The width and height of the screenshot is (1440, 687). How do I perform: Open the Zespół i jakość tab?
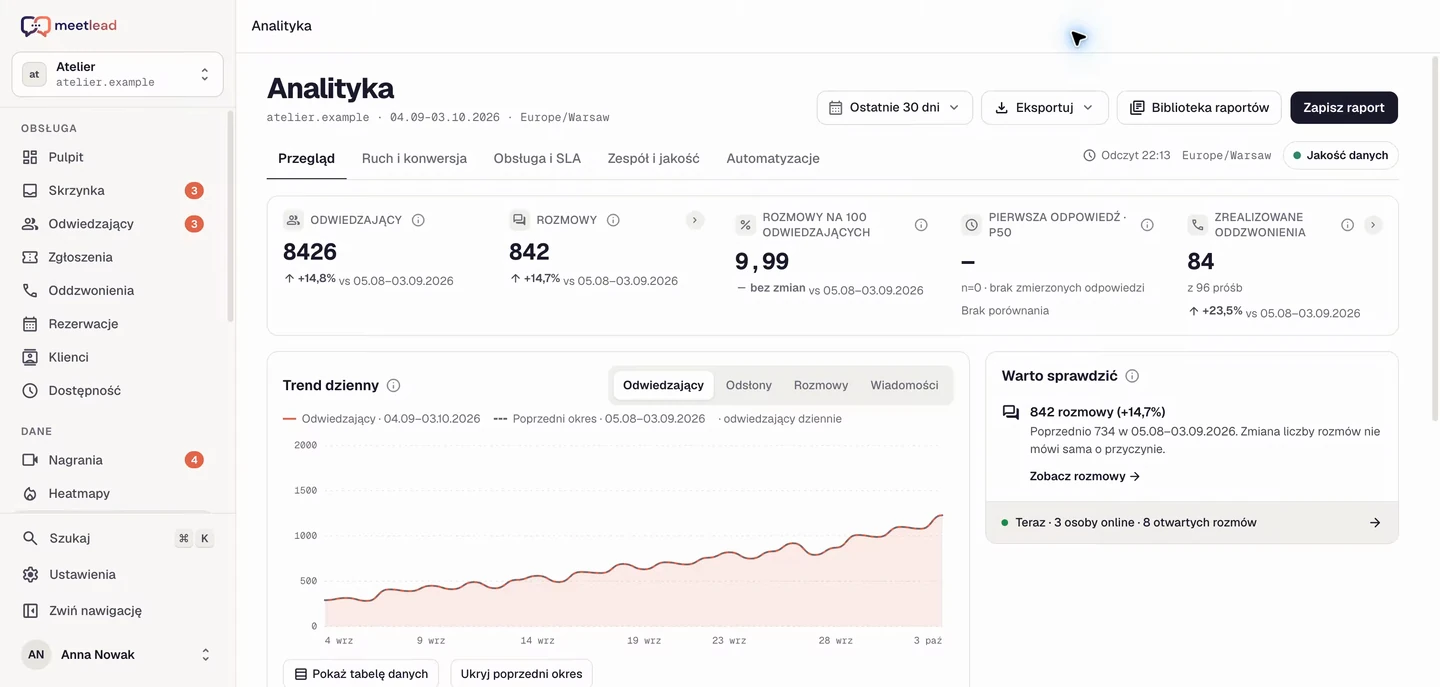pyautogui.click(x=653, y=158)
